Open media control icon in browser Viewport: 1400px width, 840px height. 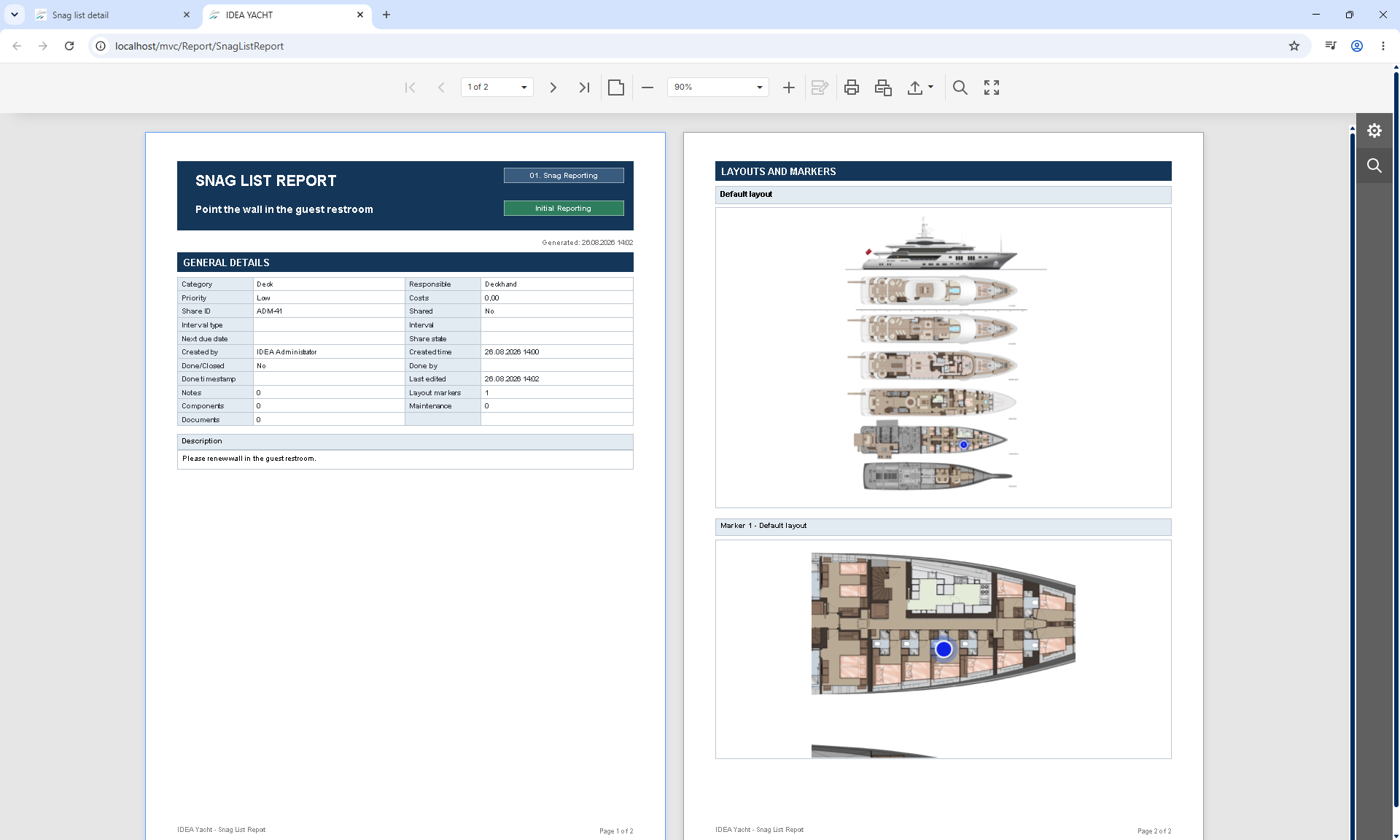(1331, 46)
